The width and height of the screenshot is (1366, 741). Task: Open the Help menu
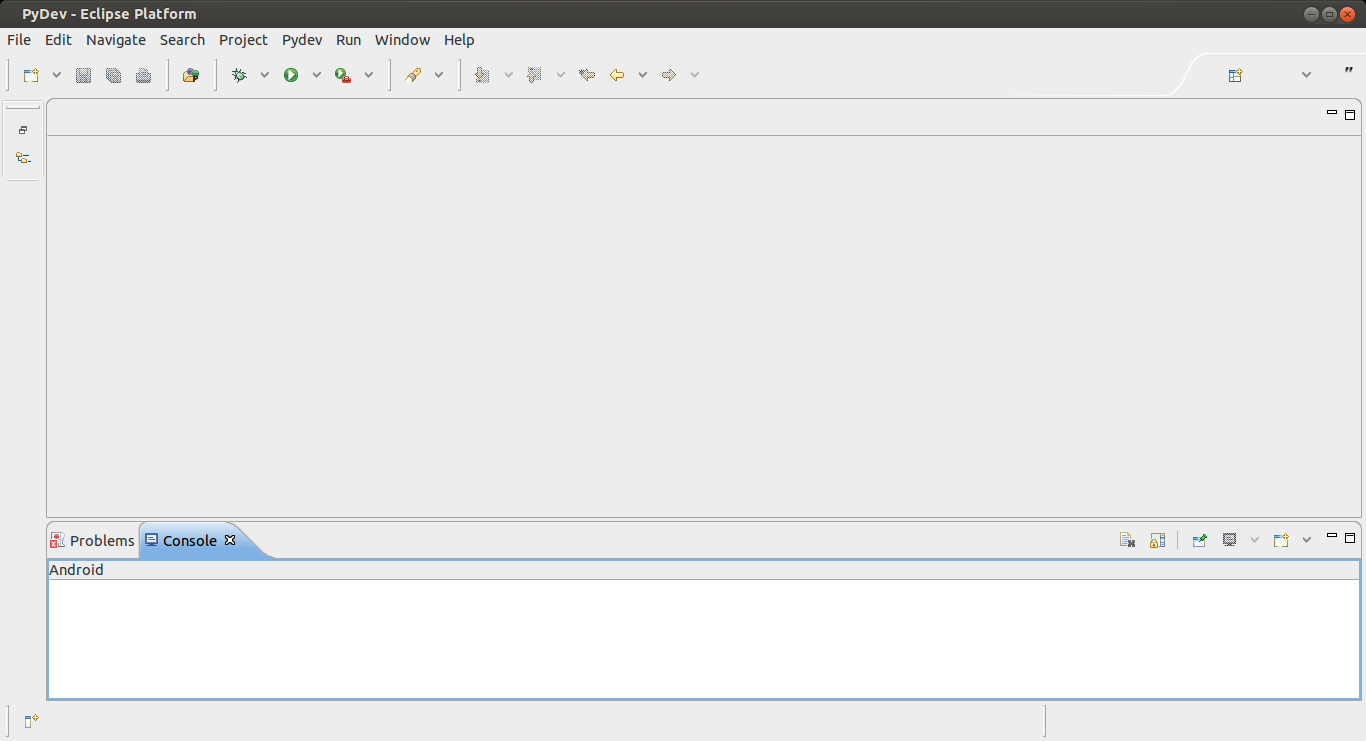(x=459, y=40)
